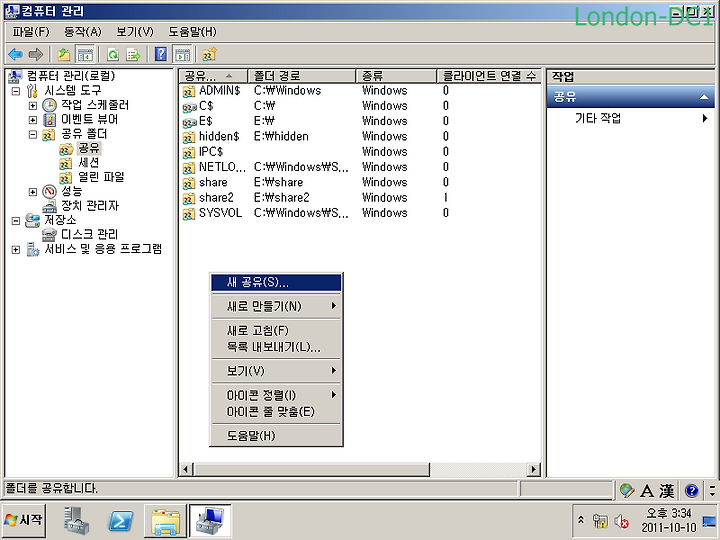720x540 pixels.
Task: Open the 파일(F) menu
Action: [31, 32]
